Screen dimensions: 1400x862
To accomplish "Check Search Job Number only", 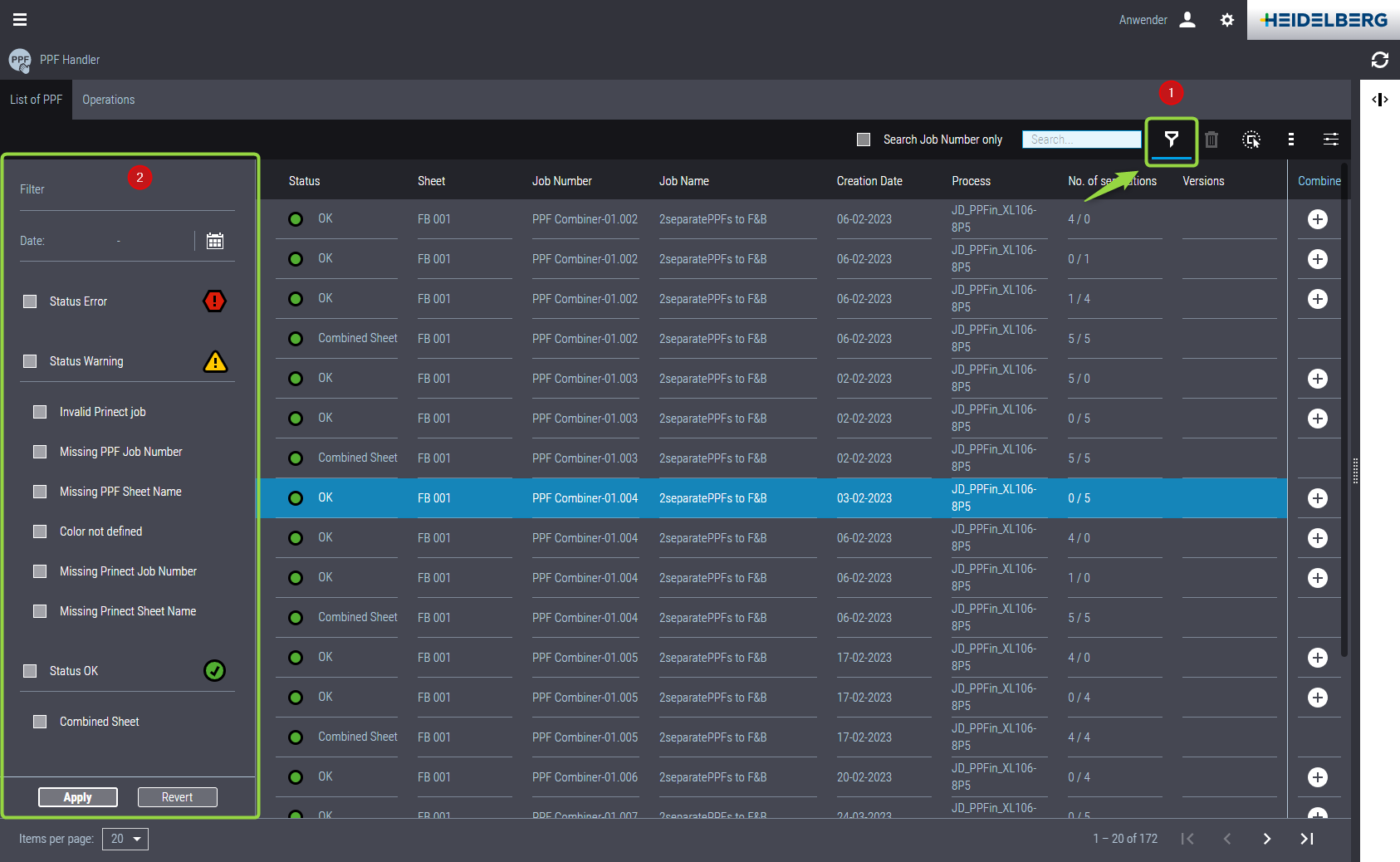I will point(864,140).
